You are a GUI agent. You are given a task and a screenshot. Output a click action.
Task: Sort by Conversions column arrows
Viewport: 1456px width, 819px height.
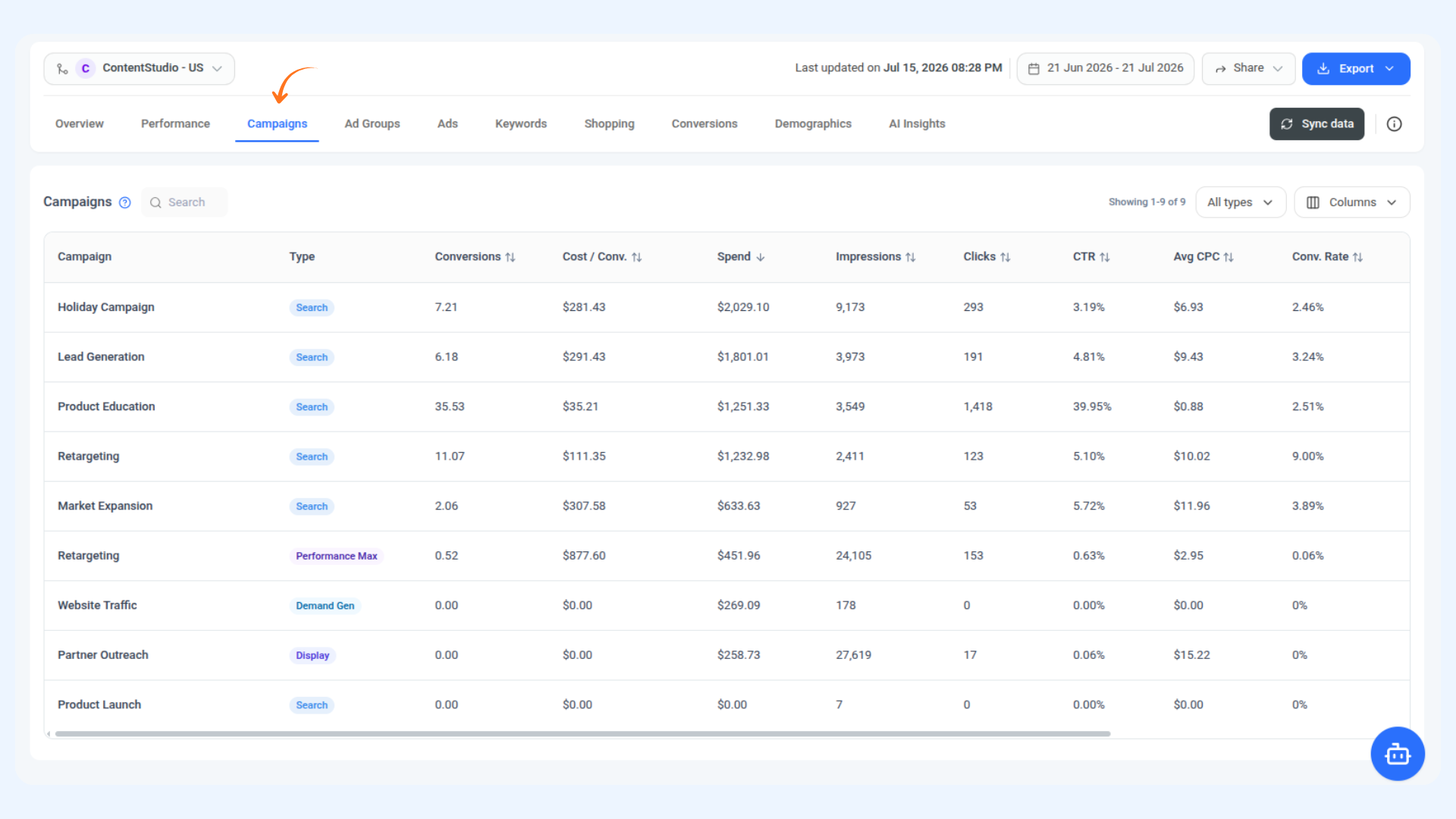tap(510, 257)
